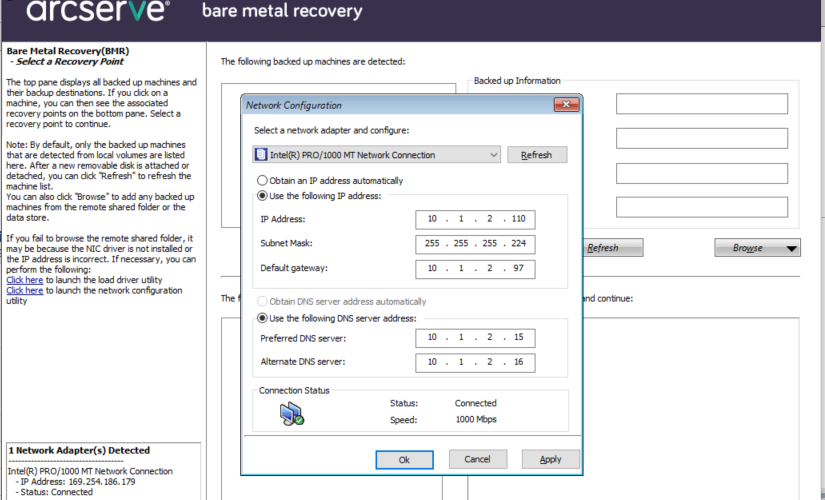Click the Backed up Information group label
Screen dimensions: 825x500
click(517, 81)
